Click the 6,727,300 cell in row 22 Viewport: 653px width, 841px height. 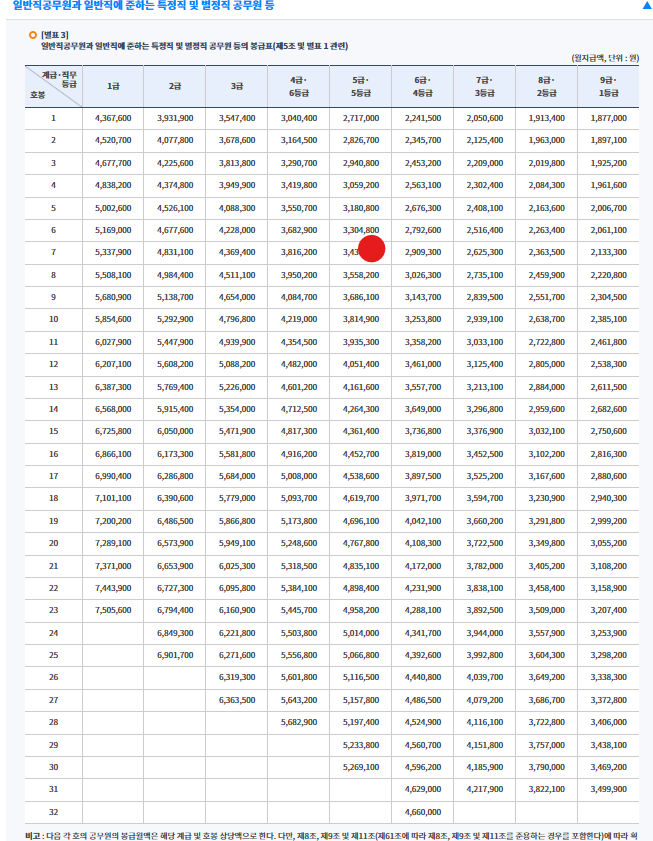175,588
